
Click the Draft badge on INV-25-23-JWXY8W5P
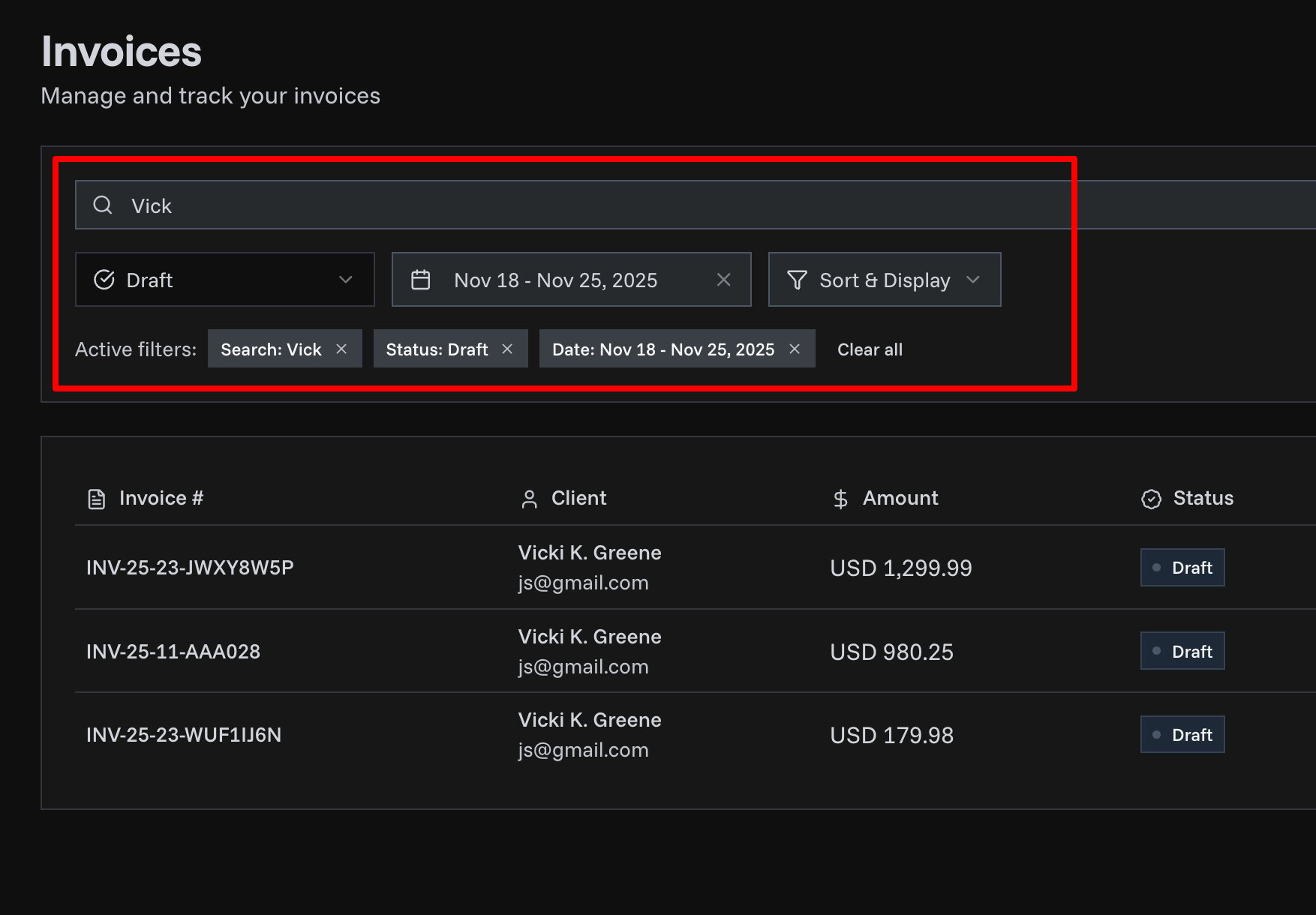(x=1182, y=567)
